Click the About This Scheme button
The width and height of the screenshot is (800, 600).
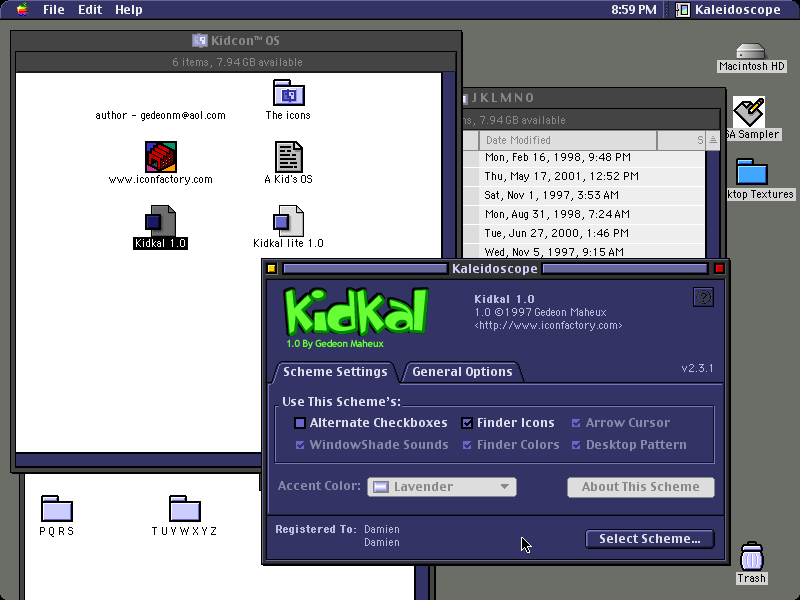click(641, 487)
